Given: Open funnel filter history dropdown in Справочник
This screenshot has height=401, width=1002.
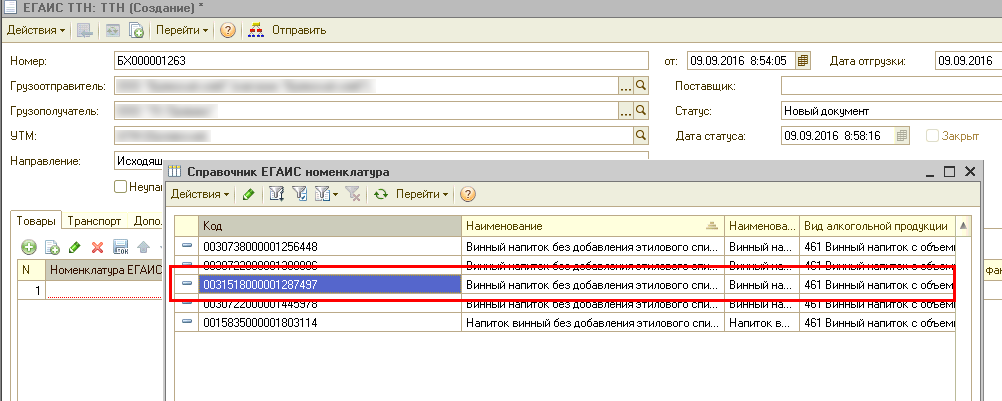Looking at the screenshot, I should tap(326, 194).
